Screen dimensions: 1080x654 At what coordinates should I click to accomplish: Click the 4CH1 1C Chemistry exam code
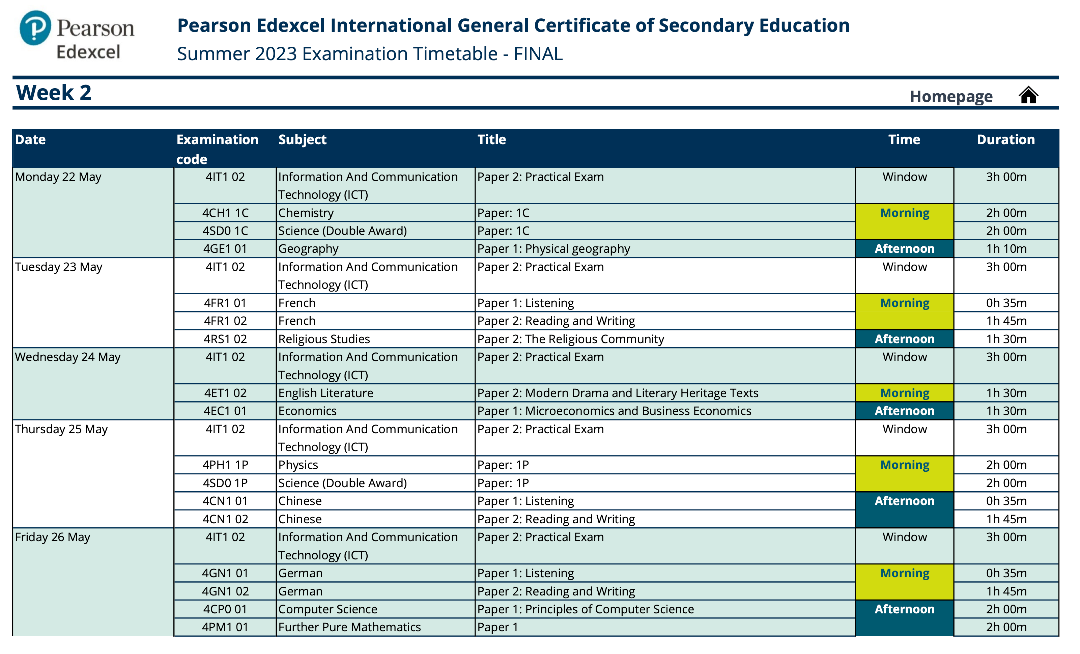click(225, 213)
